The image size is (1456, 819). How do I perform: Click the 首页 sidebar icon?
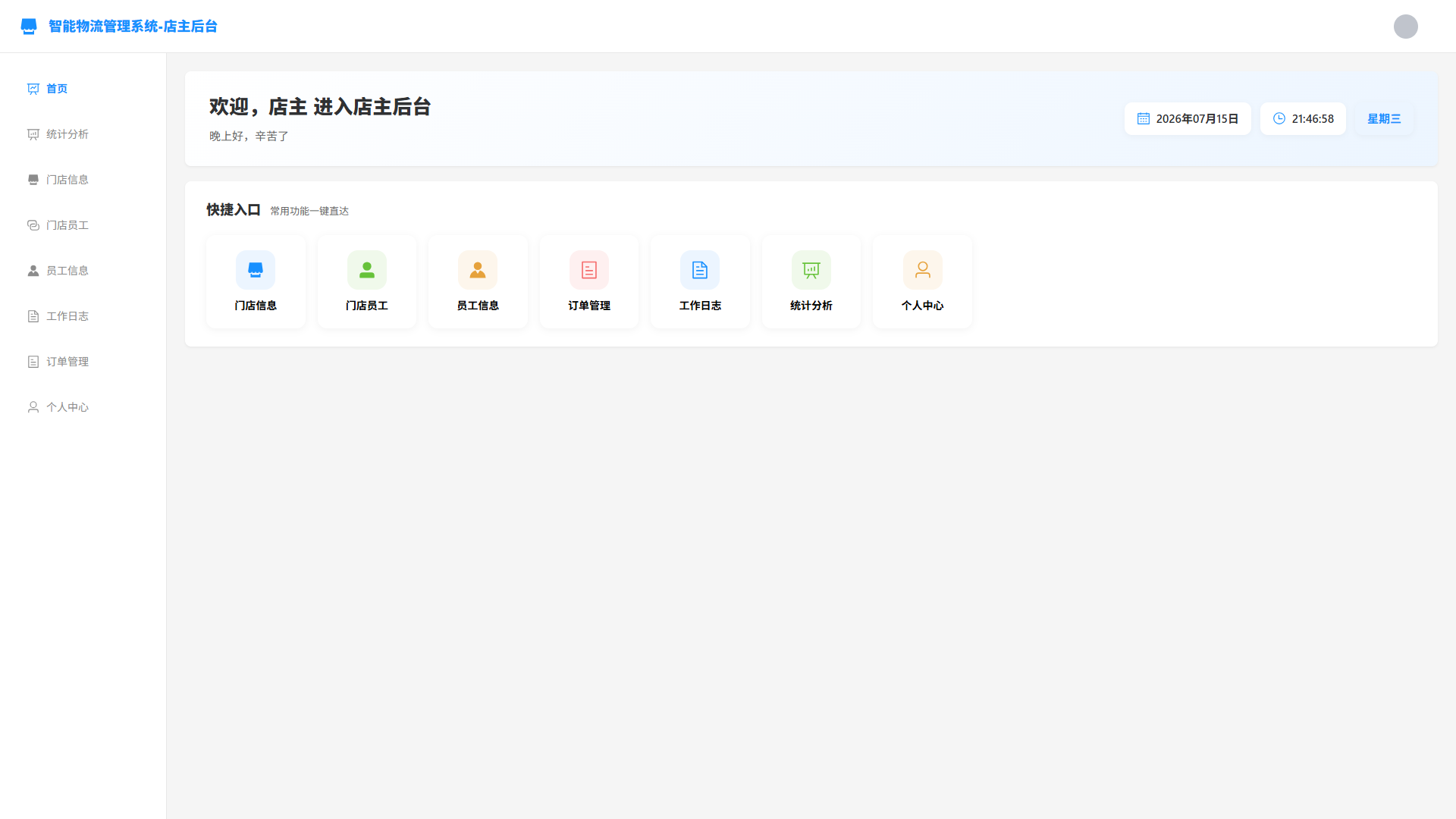[33, 89]
